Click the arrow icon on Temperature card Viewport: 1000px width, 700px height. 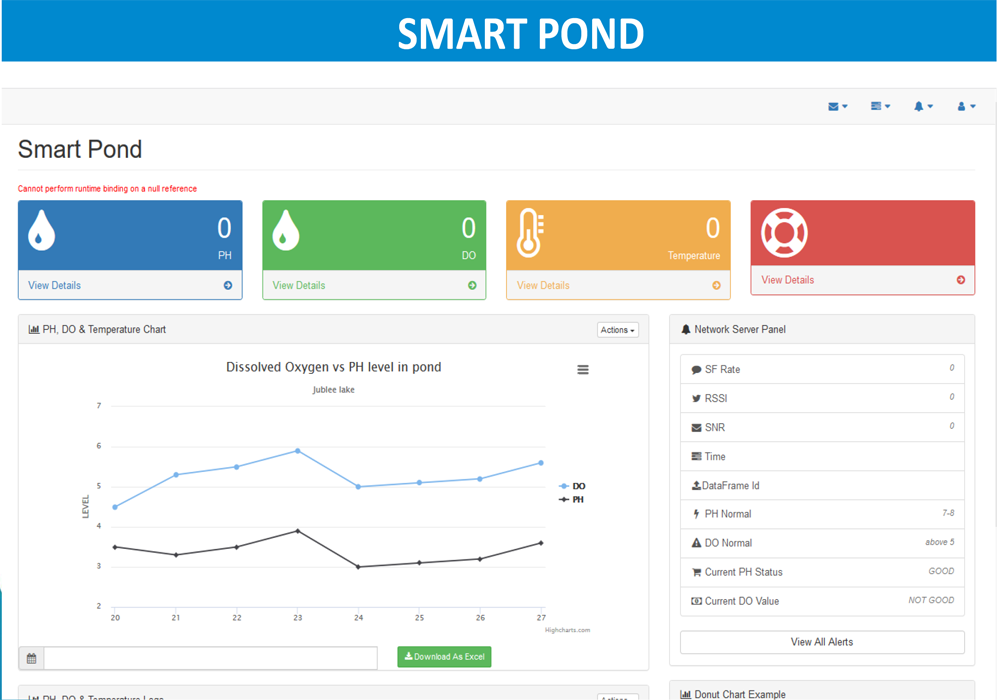click(716, 285)
